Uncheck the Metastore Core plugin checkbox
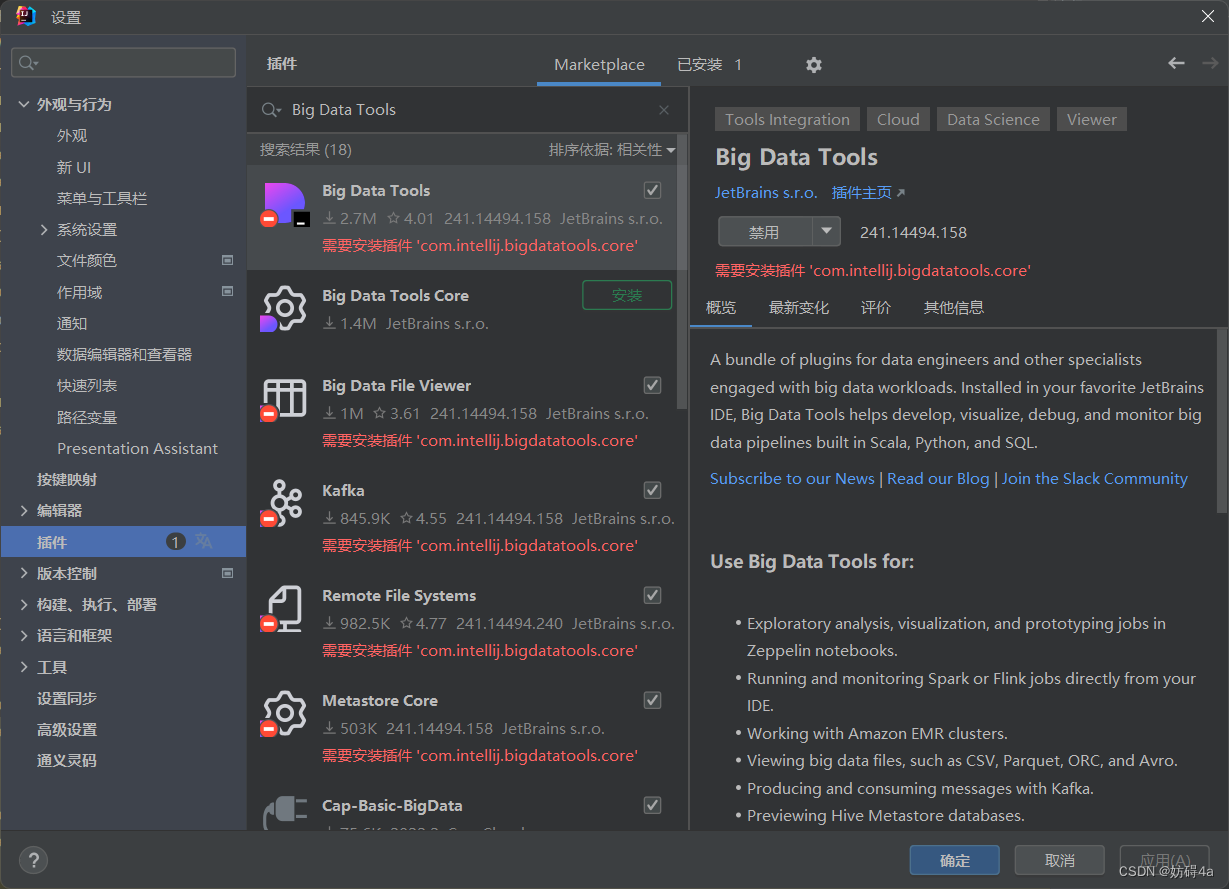The height and width of the screenshot is (889, 1229). click(652, 700)
